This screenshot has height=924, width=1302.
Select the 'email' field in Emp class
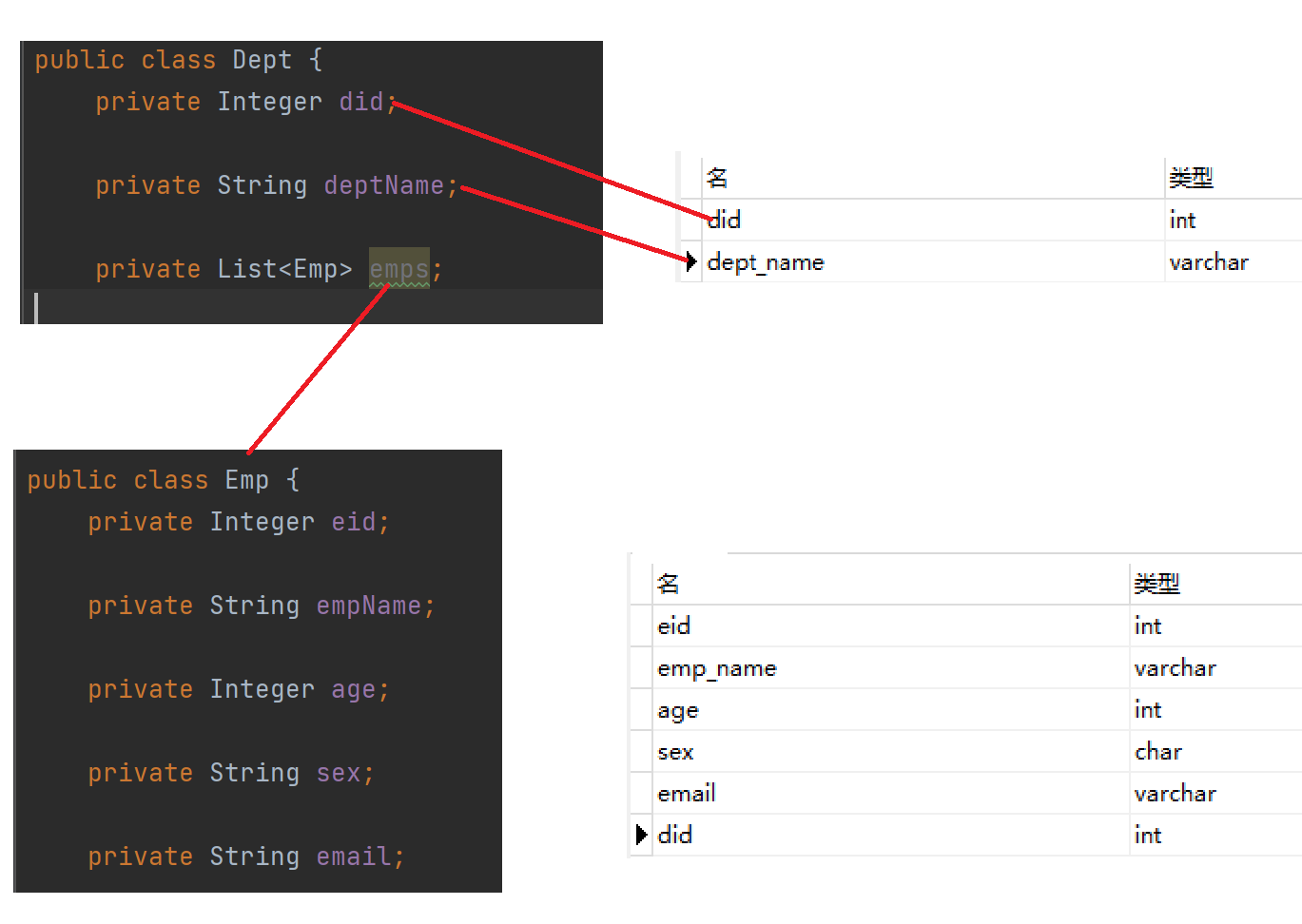[354, 857]
